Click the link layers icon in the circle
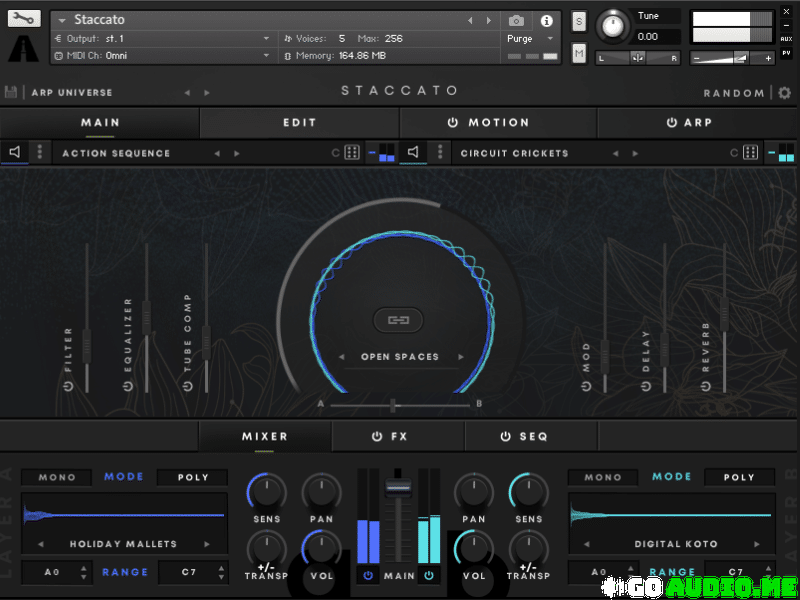 pyautogui.click(x=398, y=320)
